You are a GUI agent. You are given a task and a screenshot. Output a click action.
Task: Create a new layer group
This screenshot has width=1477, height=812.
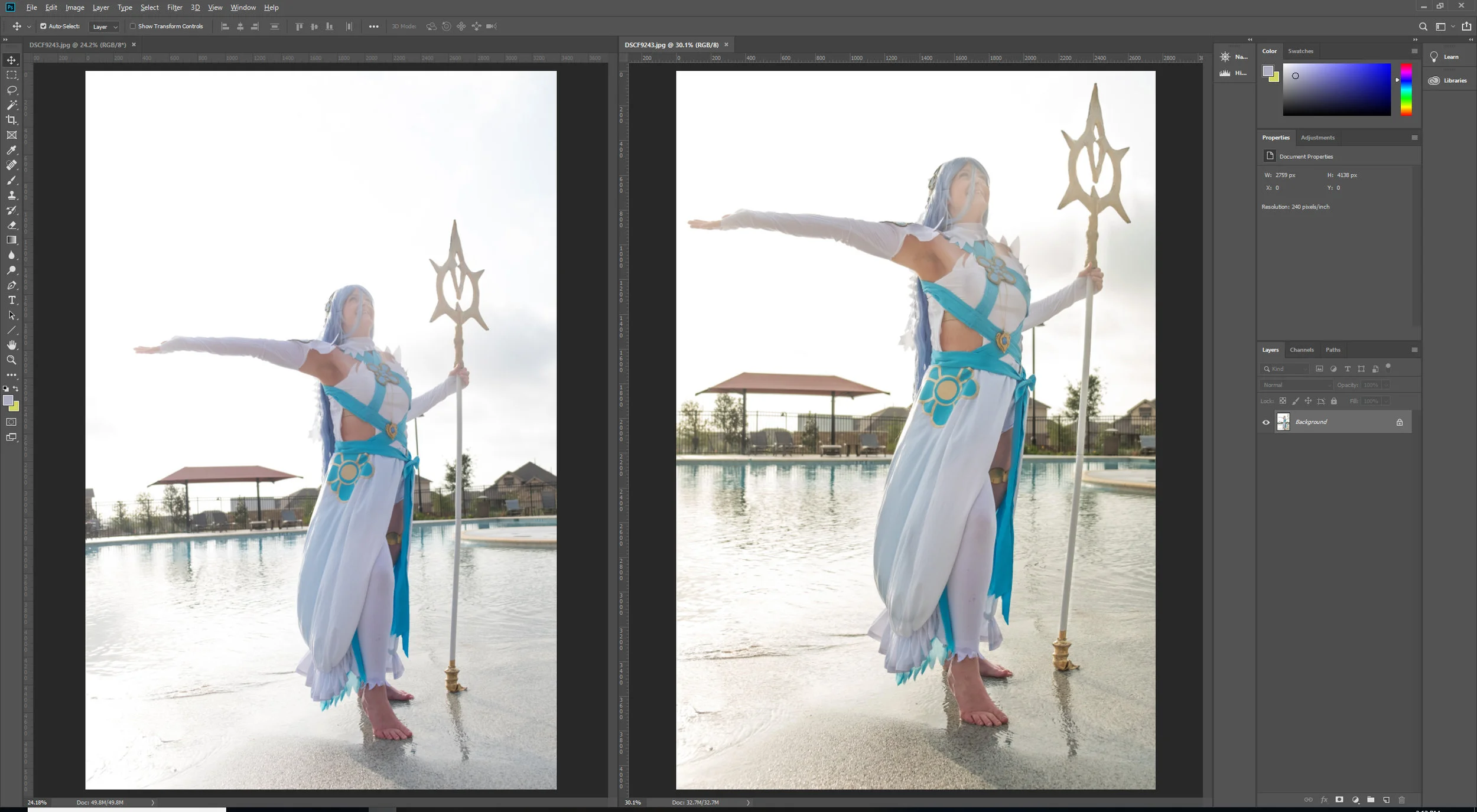(1371, 800)
